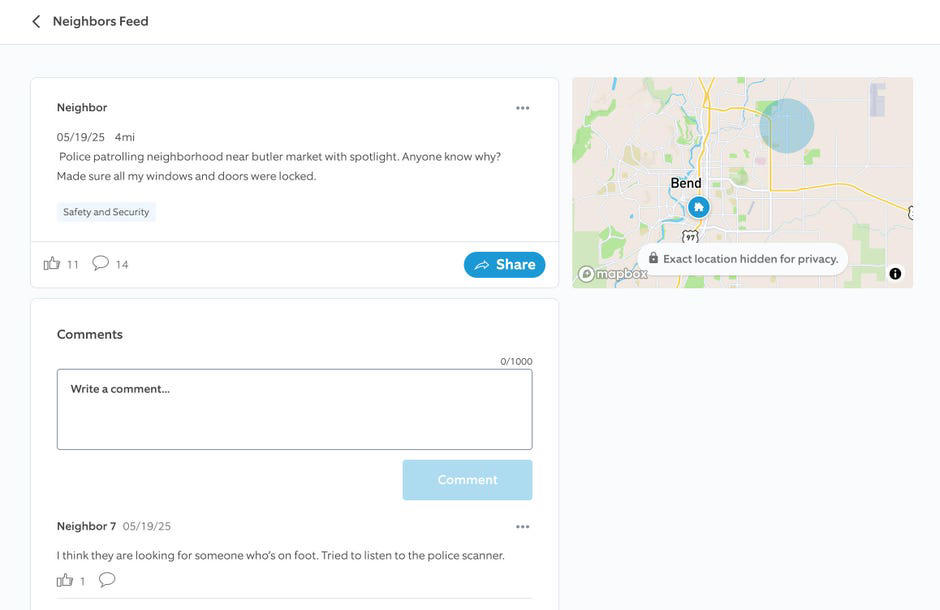Click the post author name 'Neighbor'

coord(82,107)
